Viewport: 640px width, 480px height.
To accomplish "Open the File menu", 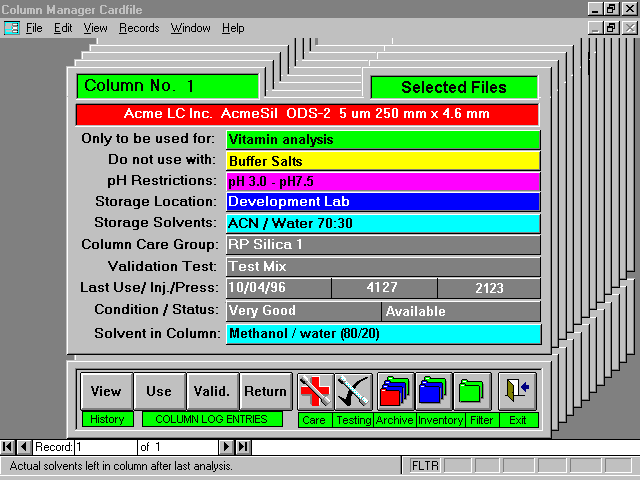I will pos(34,28).
